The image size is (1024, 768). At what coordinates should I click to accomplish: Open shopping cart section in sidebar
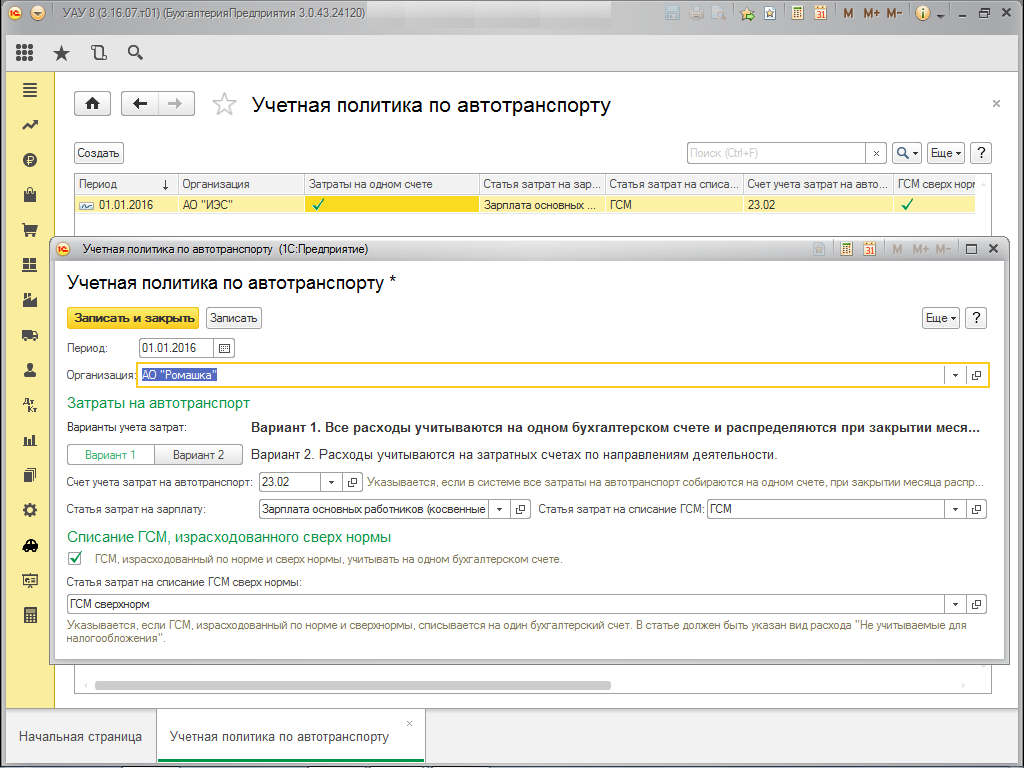tap(30, 230)
